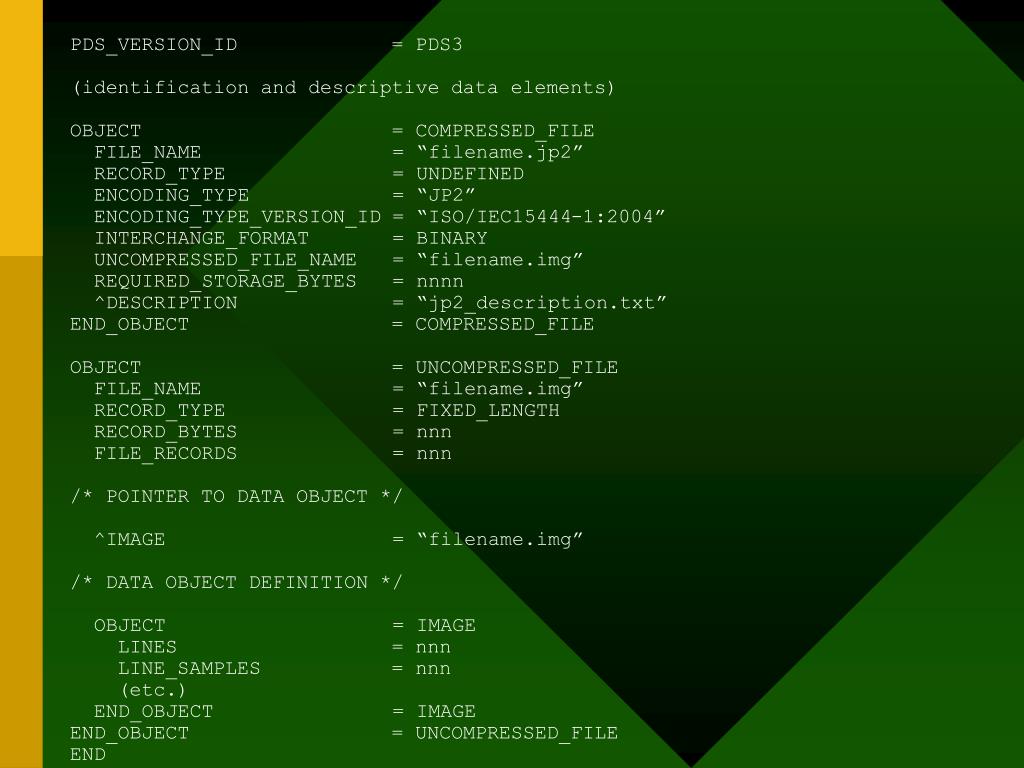
Task: Select the UNDEFINED record type value
Action: pos(470,174)
